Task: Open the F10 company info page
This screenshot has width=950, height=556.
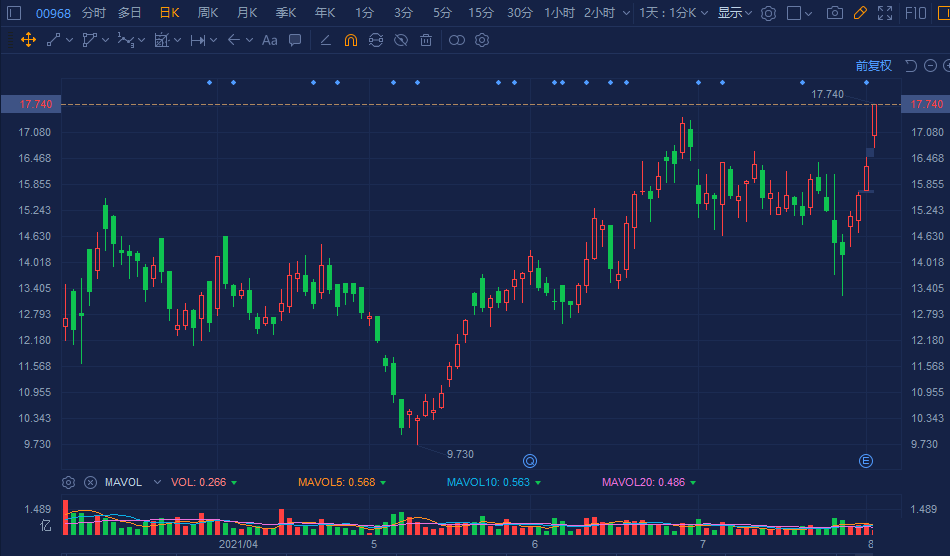Action: click(914, 13)
